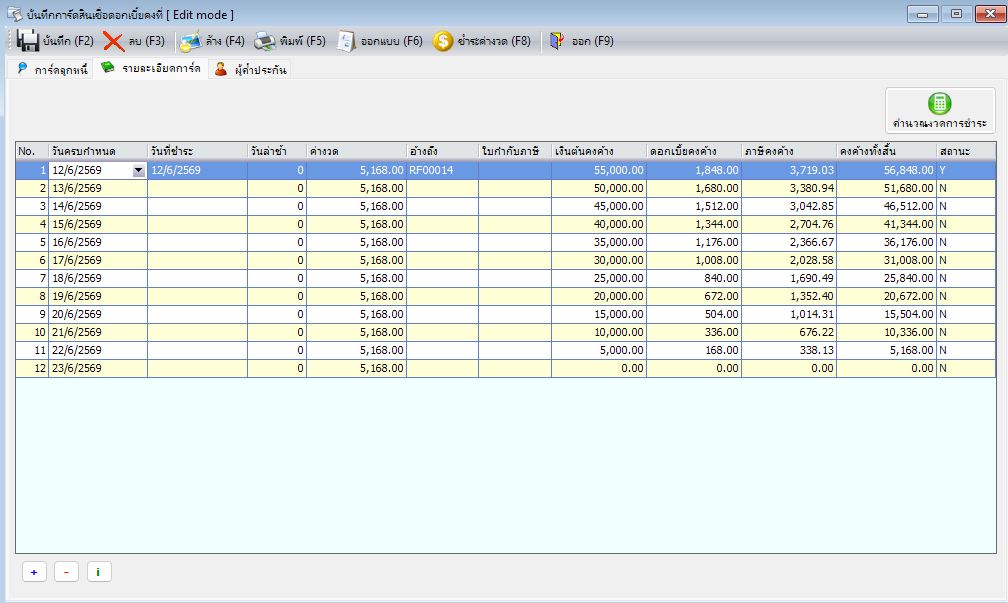Image resolution: width=1008 pixels, height=603 pixels.
Task: Click the payment date 12/6/2569 cell
Action: pos(197,170)
